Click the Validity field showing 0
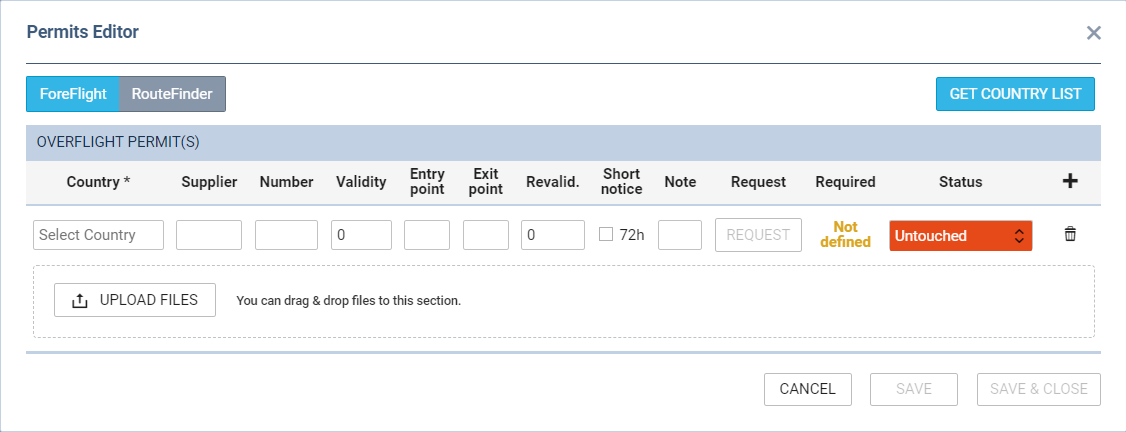Image resolution: width=1126 pixels, height=432 pixels. point(361,235)
